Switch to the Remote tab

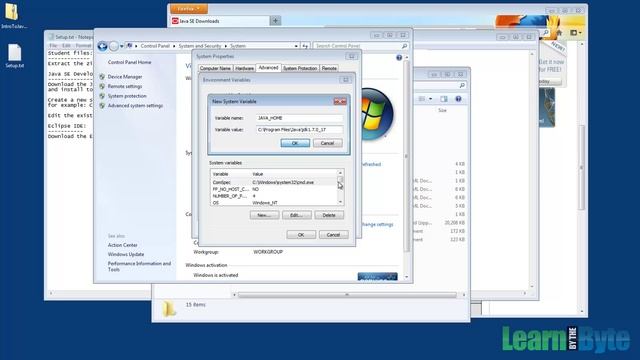point(329,68)
